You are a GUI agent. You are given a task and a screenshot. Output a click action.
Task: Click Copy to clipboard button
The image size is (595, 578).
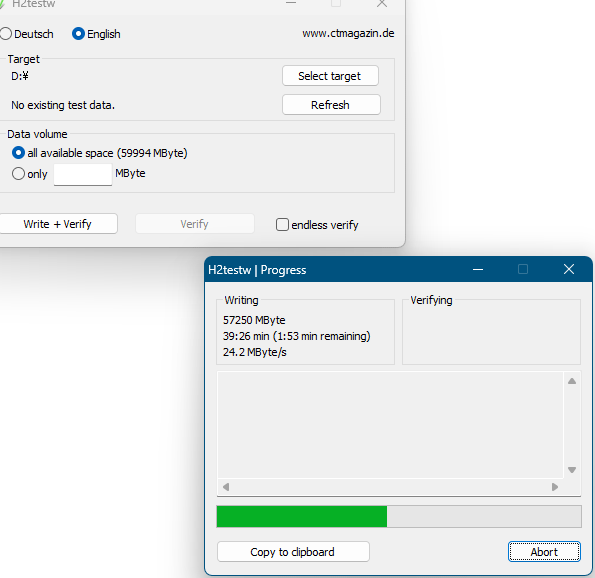[293, 551]
